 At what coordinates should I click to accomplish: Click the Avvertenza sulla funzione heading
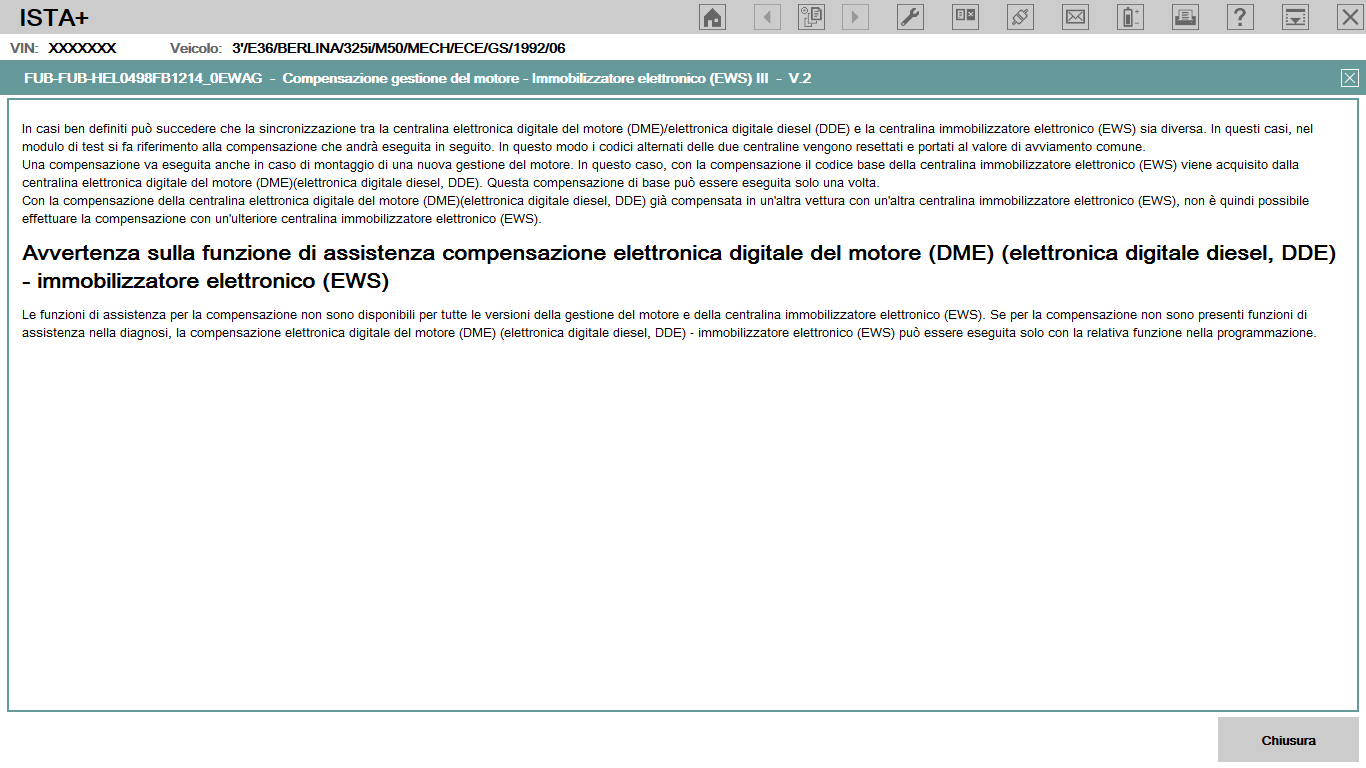pyautogui.click(x=678, y=266)
